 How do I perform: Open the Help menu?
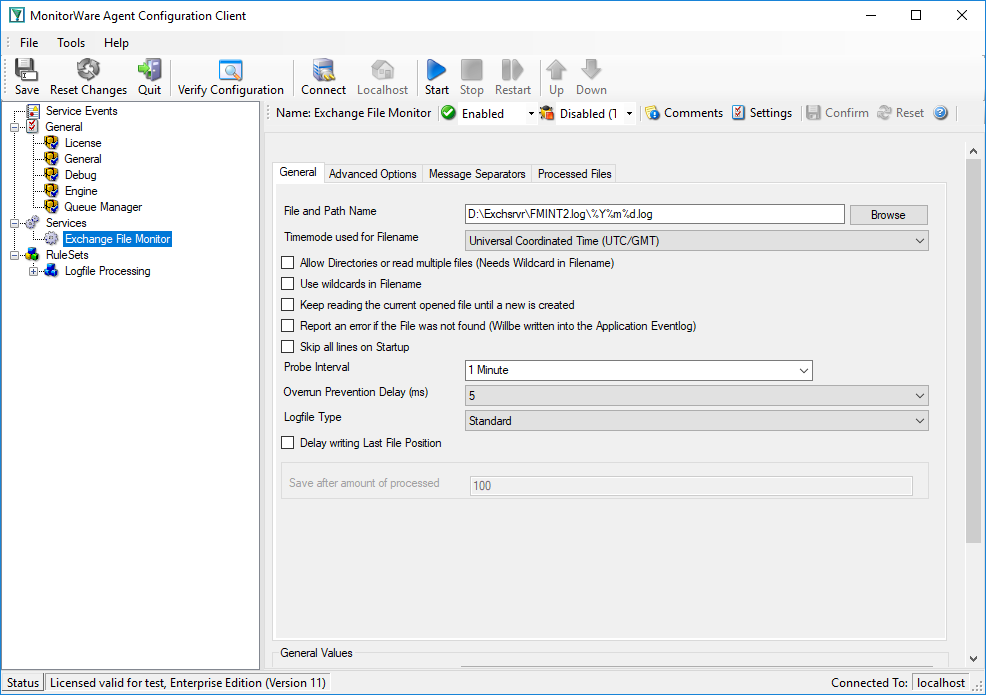point(116,43)
